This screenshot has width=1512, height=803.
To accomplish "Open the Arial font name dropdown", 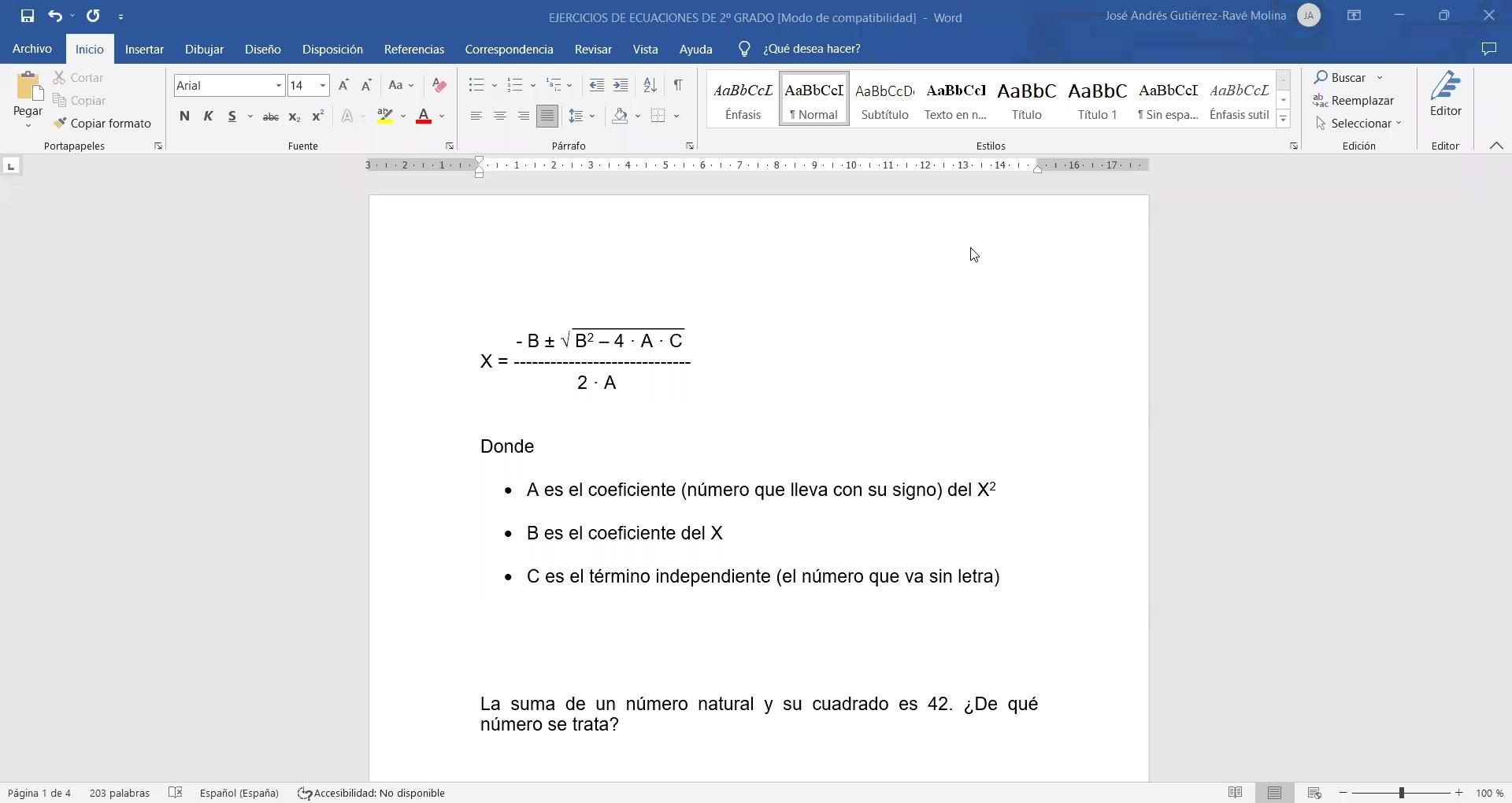I will point(278,85).
